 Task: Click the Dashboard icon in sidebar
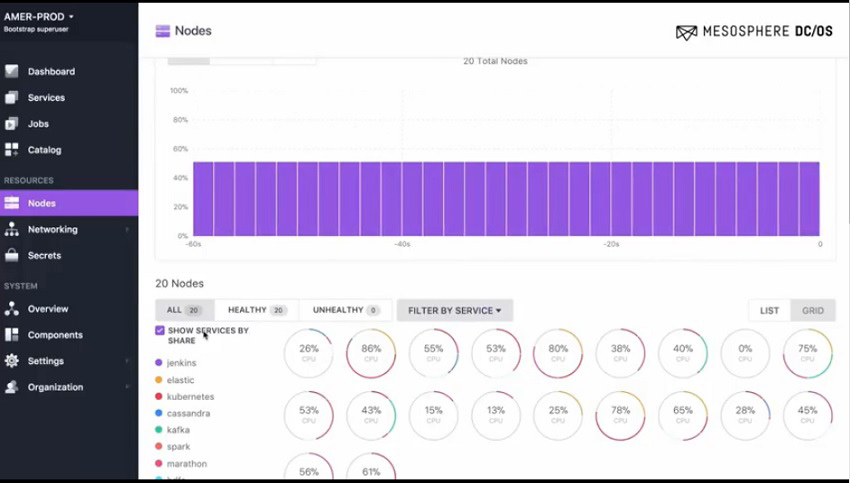12,72
